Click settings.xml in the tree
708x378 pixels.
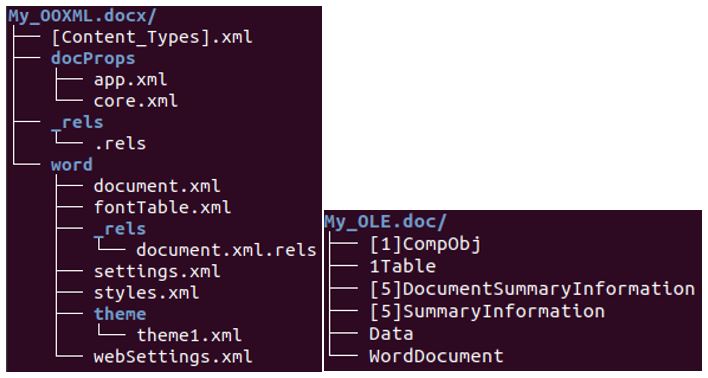click(157, 271)
